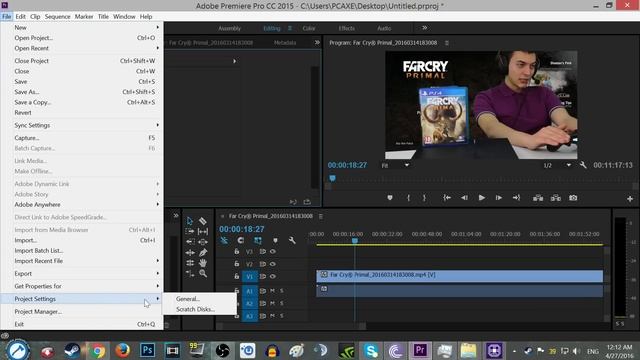Image resolution: width=640 pixels, height=360 pixels.
Task: Open the timeline sequence panel menu
Action: (320, 216)
